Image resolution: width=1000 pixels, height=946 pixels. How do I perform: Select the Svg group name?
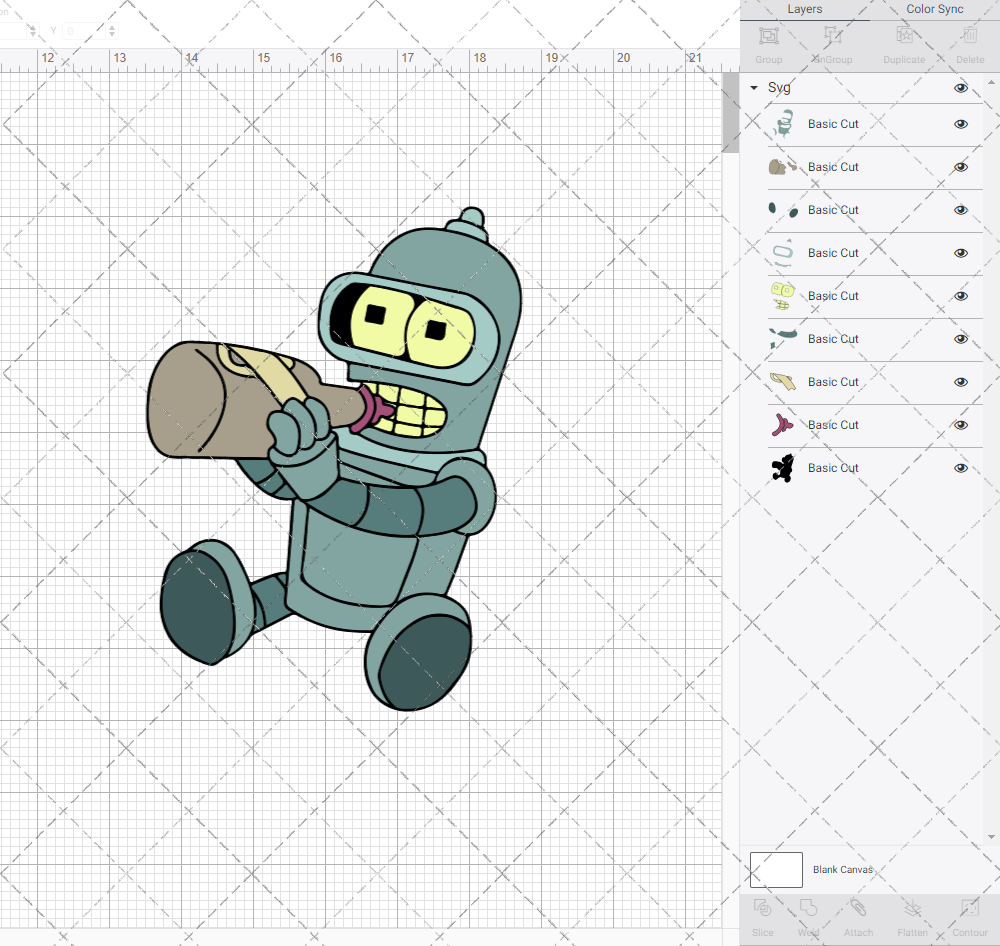779,87
